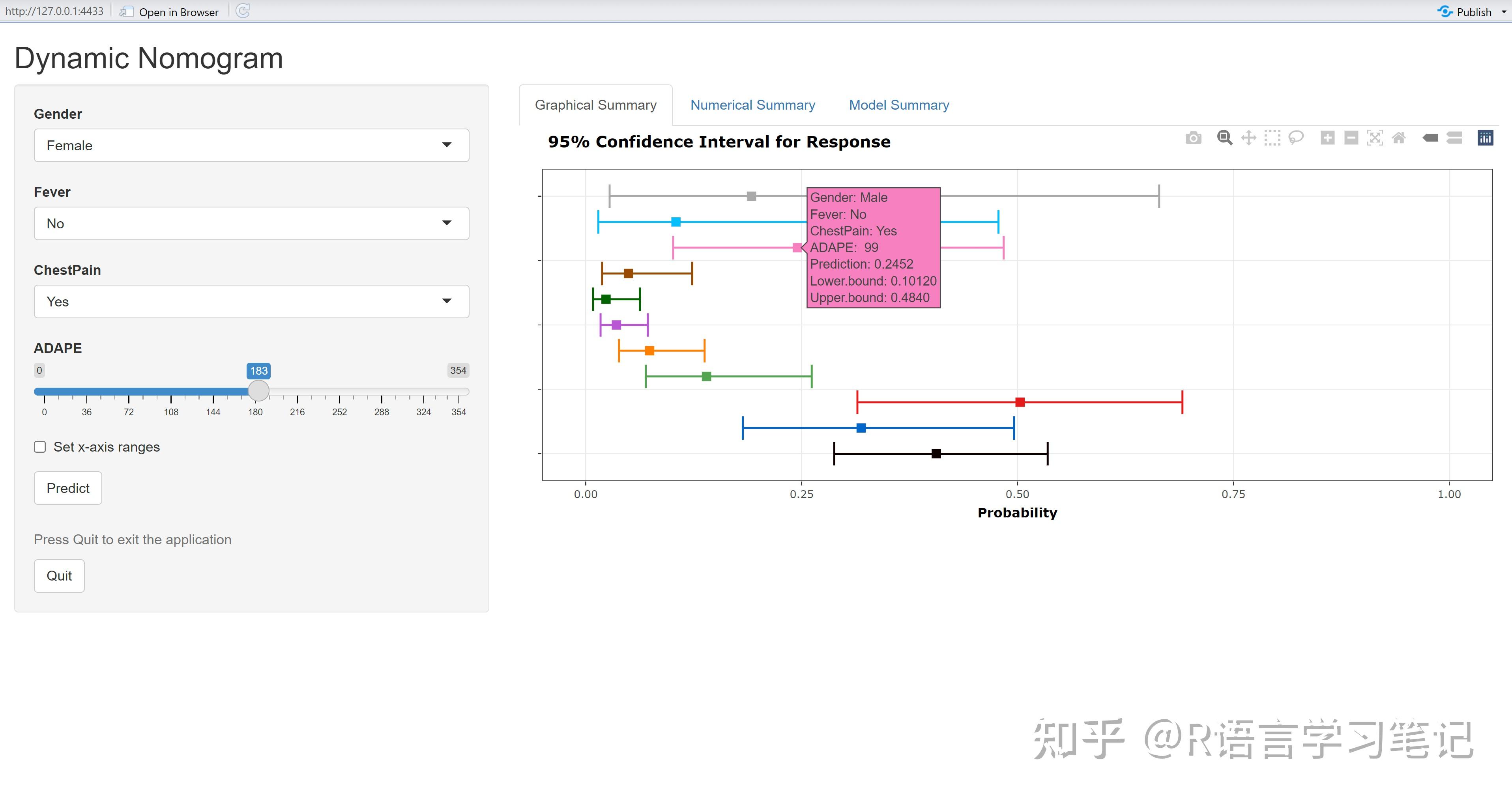Switch to the Numerical Summary tab

click(752, 105)
